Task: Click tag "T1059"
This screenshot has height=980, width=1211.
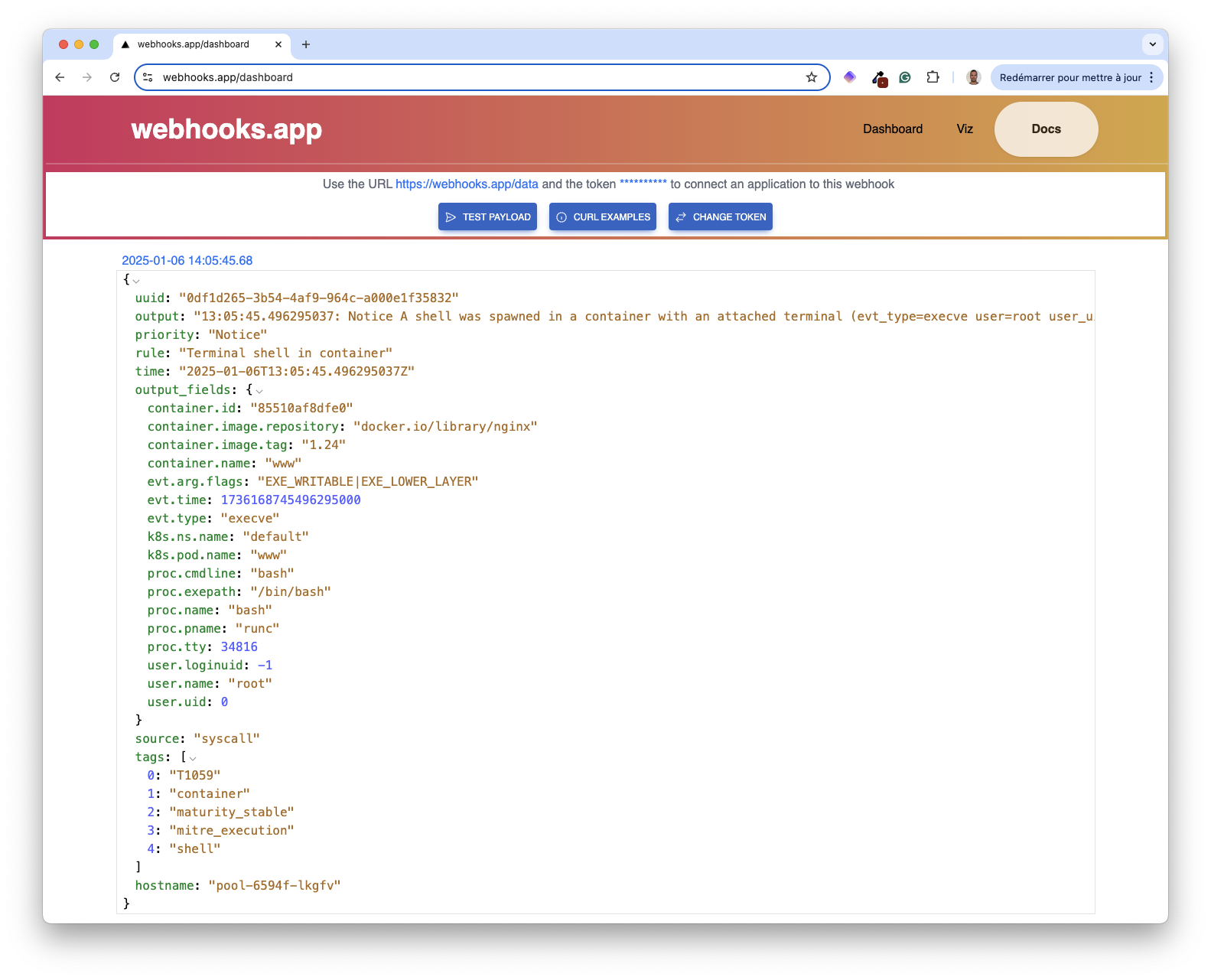Action: pos(195,775)
